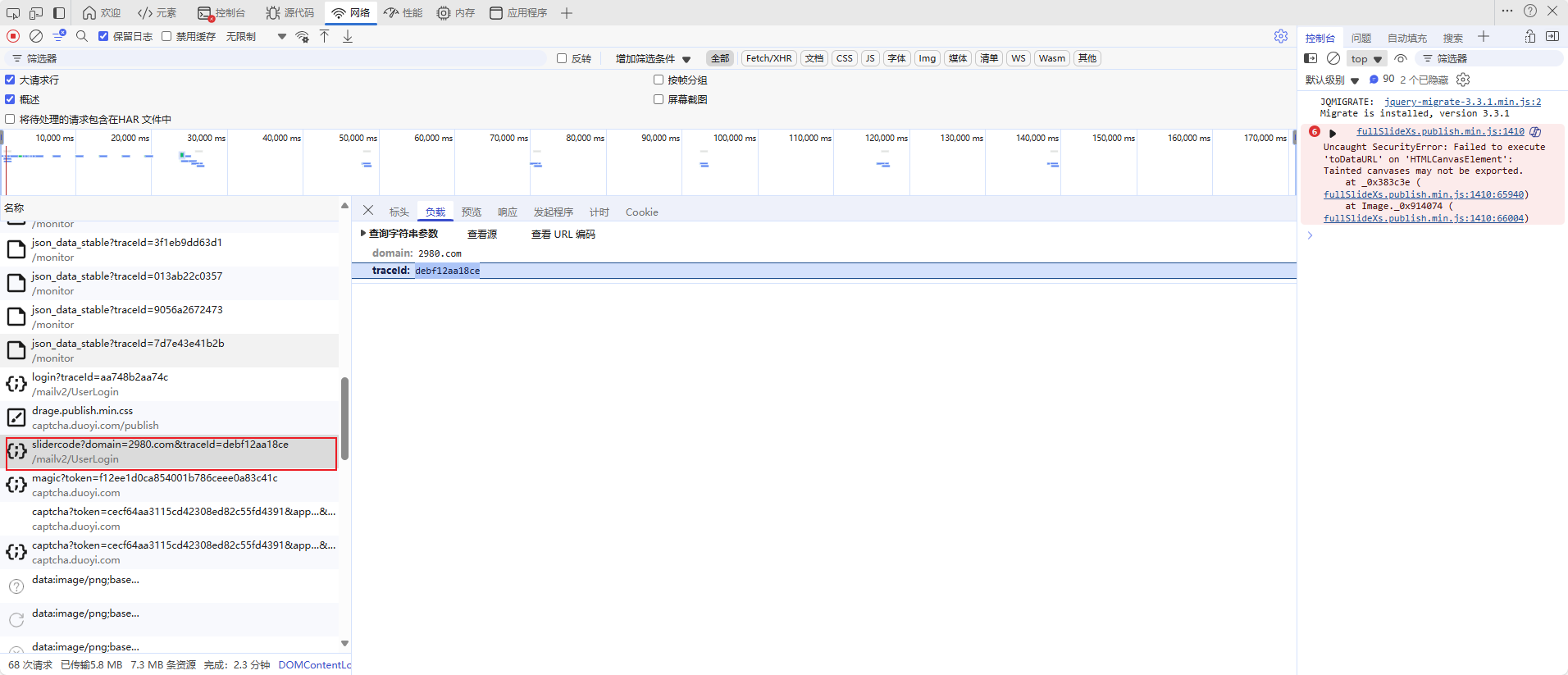Open console settings gear

tap(1463, 80)
